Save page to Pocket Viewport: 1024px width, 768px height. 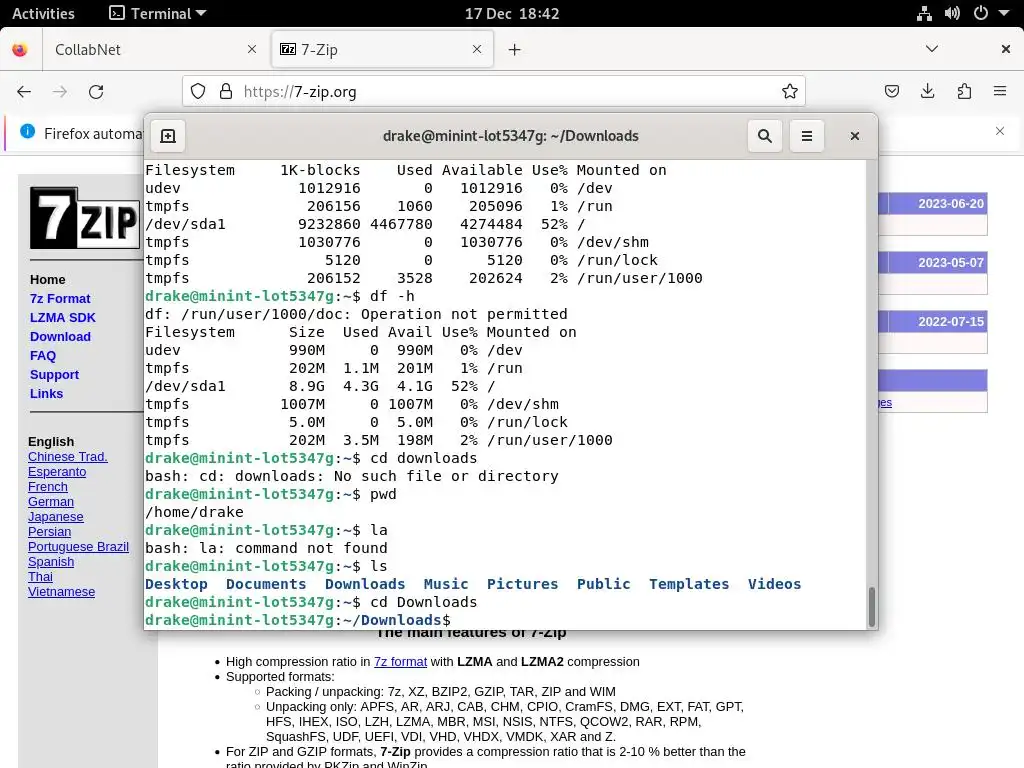892,91
